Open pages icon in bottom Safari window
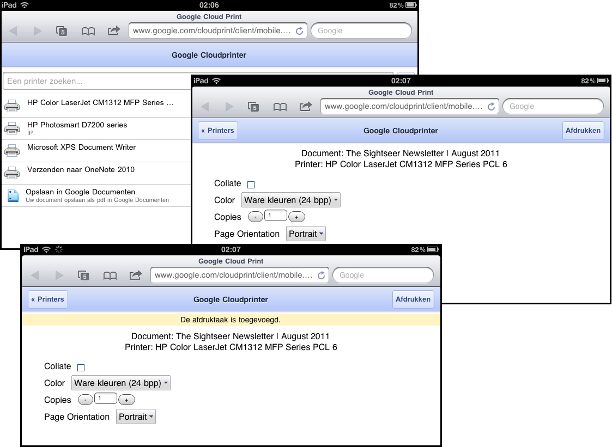This screenshot has width=612, height=447. [84, 276]
